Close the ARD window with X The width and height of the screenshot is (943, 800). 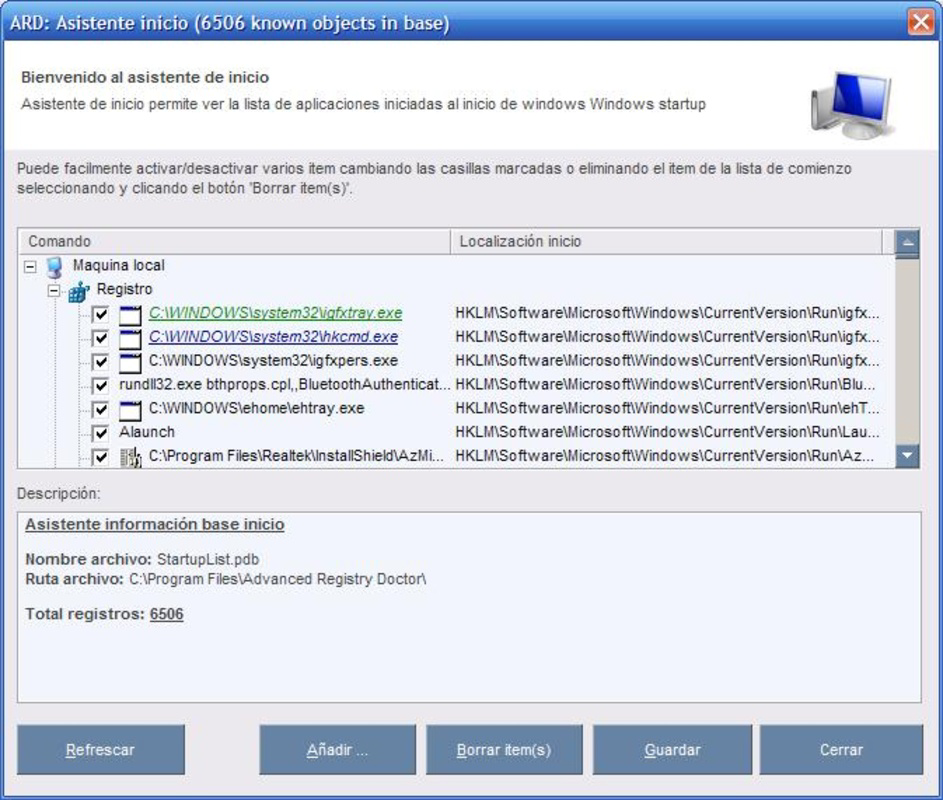click(x=921, y=22)
